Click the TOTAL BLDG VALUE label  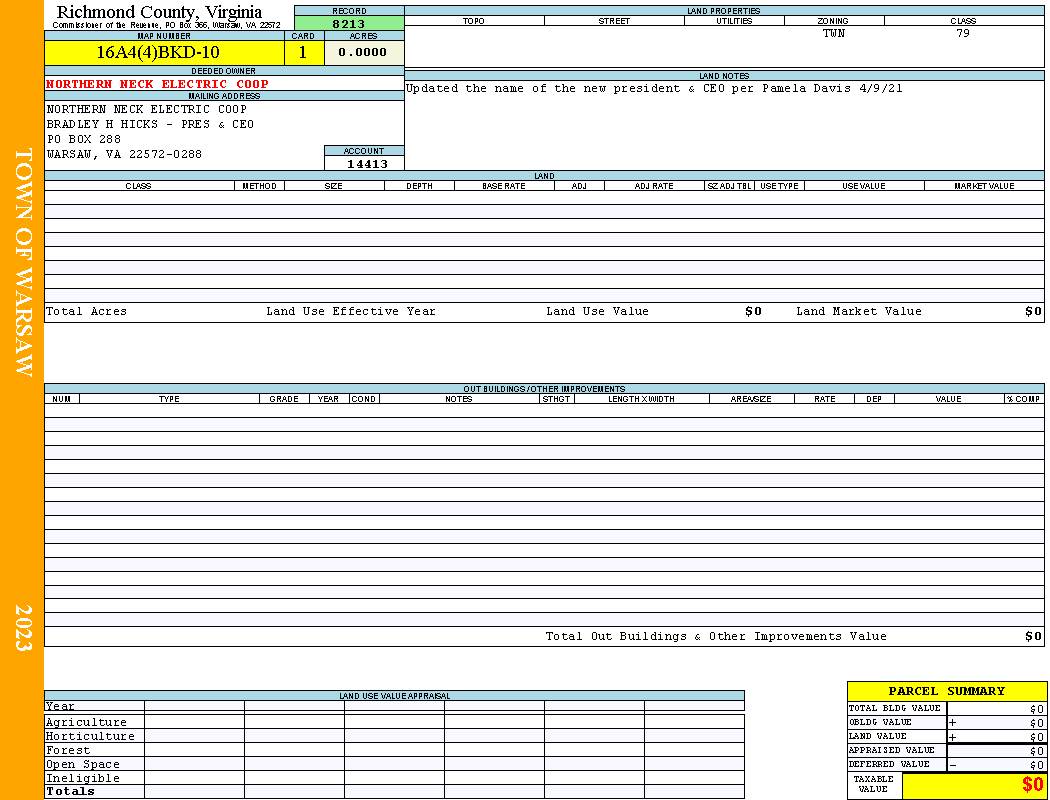895,708
